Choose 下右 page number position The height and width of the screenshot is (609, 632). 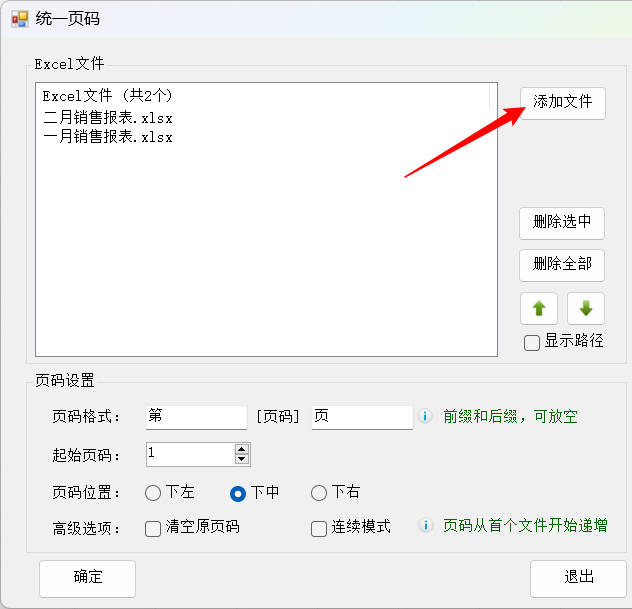[x=319, y=493]
